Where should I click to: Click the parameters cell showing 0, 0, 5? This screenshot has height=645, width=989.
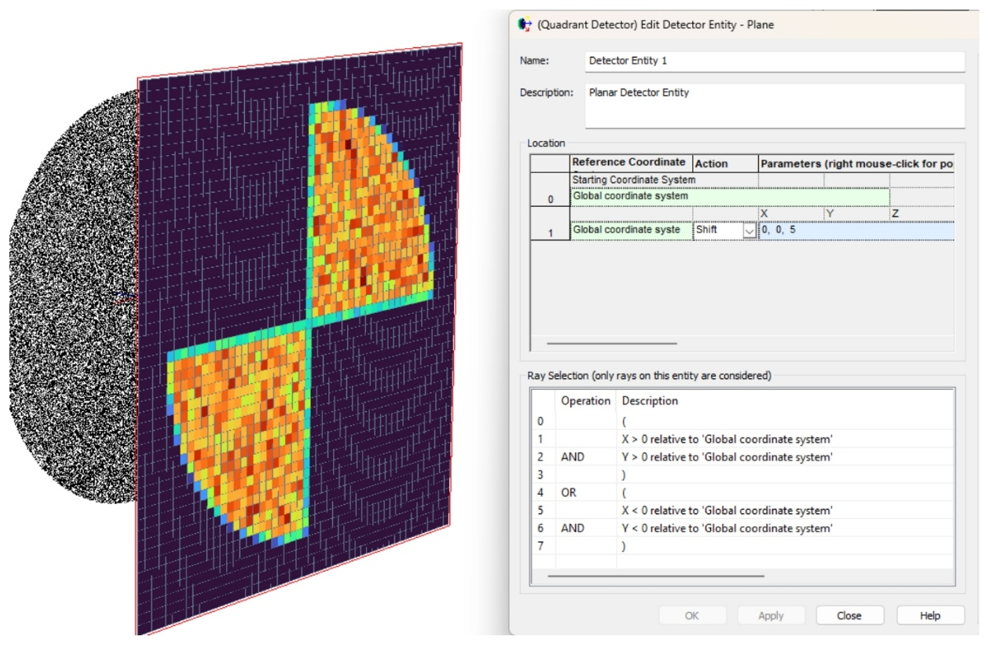click(855, 230)
